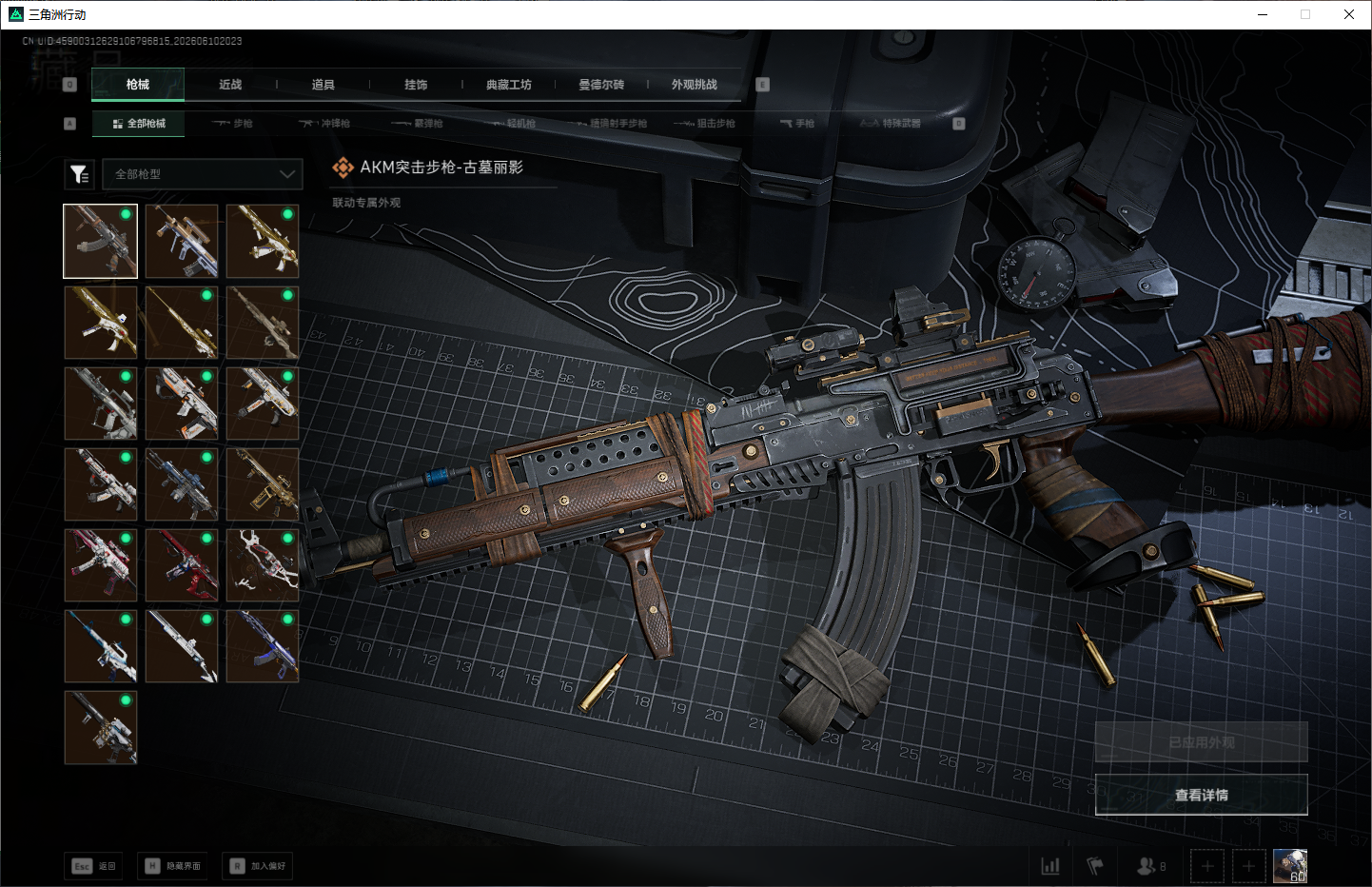Select the last weapon skin thumbnail in list
This screenshot has width=1372, height=887.
click(101, 727)
